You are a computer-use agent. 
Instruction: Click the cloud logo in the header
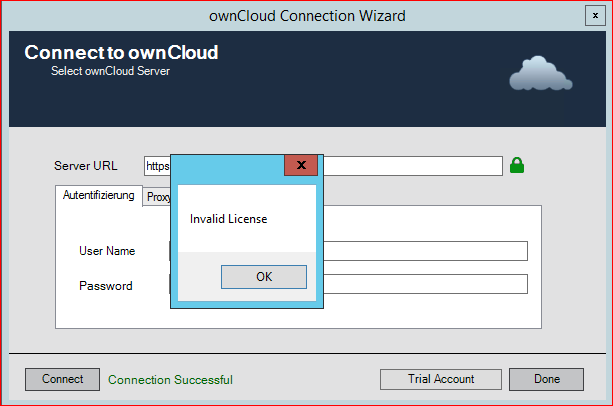coord(540,74)
